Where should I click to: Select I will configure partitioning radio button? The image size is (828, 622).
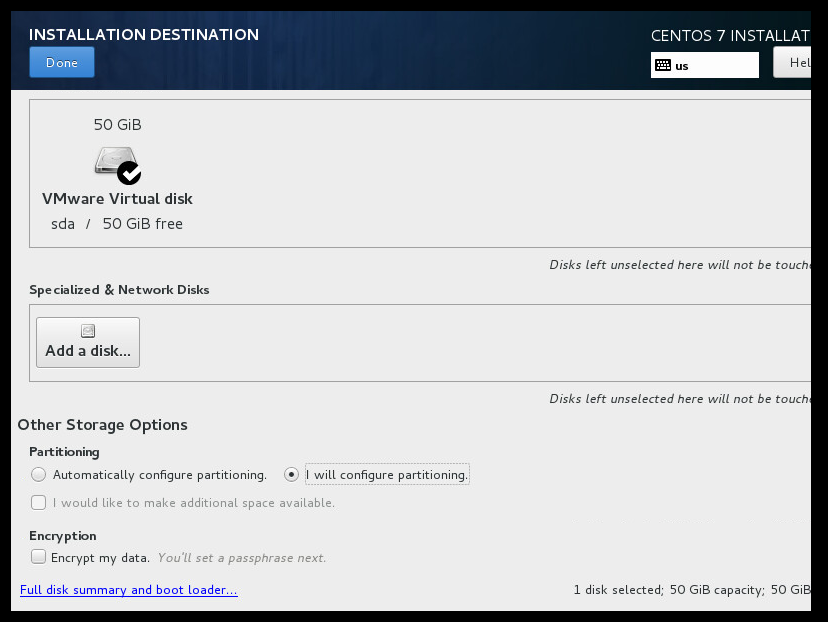291,475
